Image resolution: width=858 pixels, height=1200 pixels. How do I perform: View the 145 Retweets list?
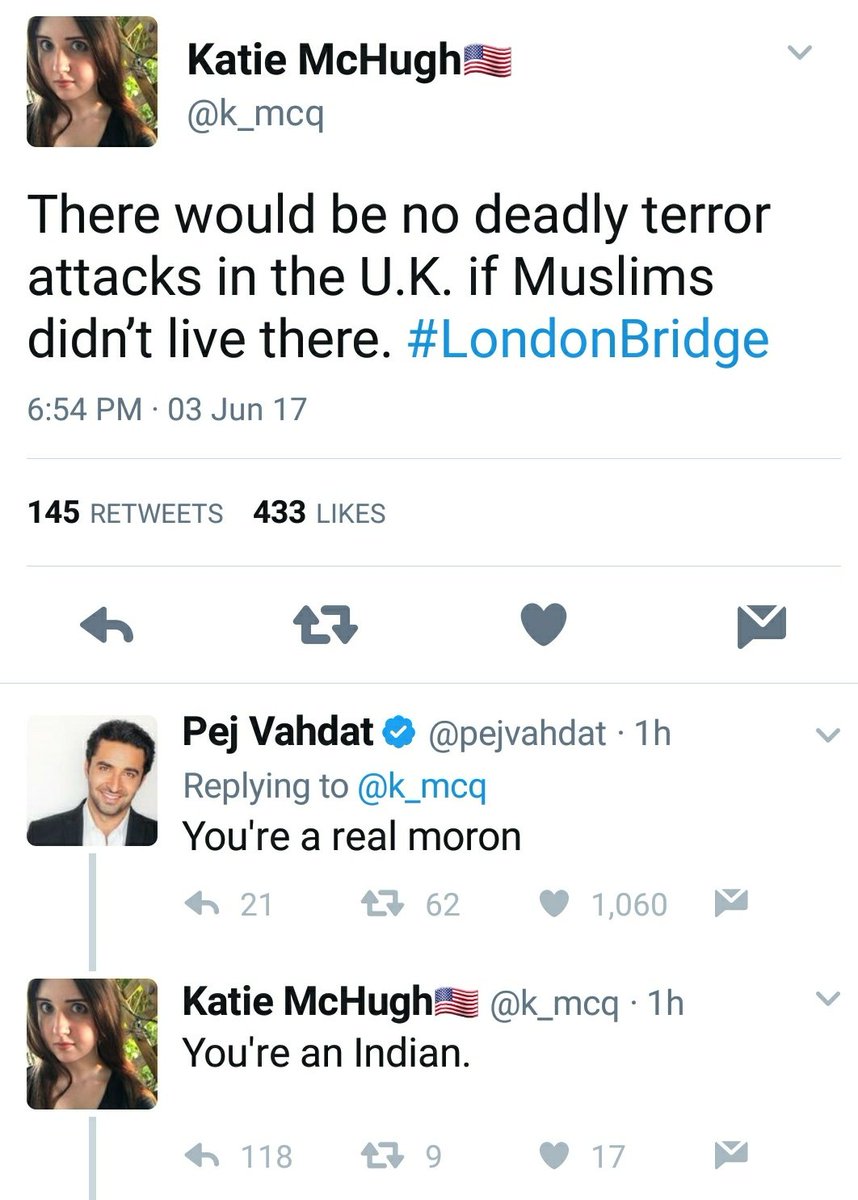[126, 513]
